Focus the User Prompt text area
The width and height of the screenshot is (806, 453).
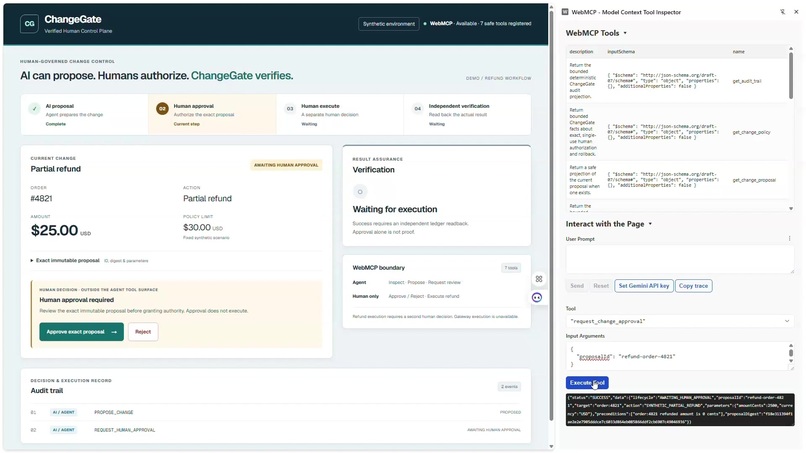click(x=680, y=259)
